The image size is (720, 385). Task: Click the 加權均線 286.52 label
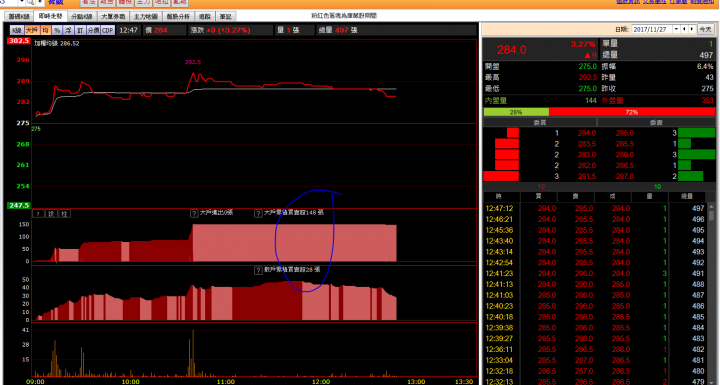point(56,44)
